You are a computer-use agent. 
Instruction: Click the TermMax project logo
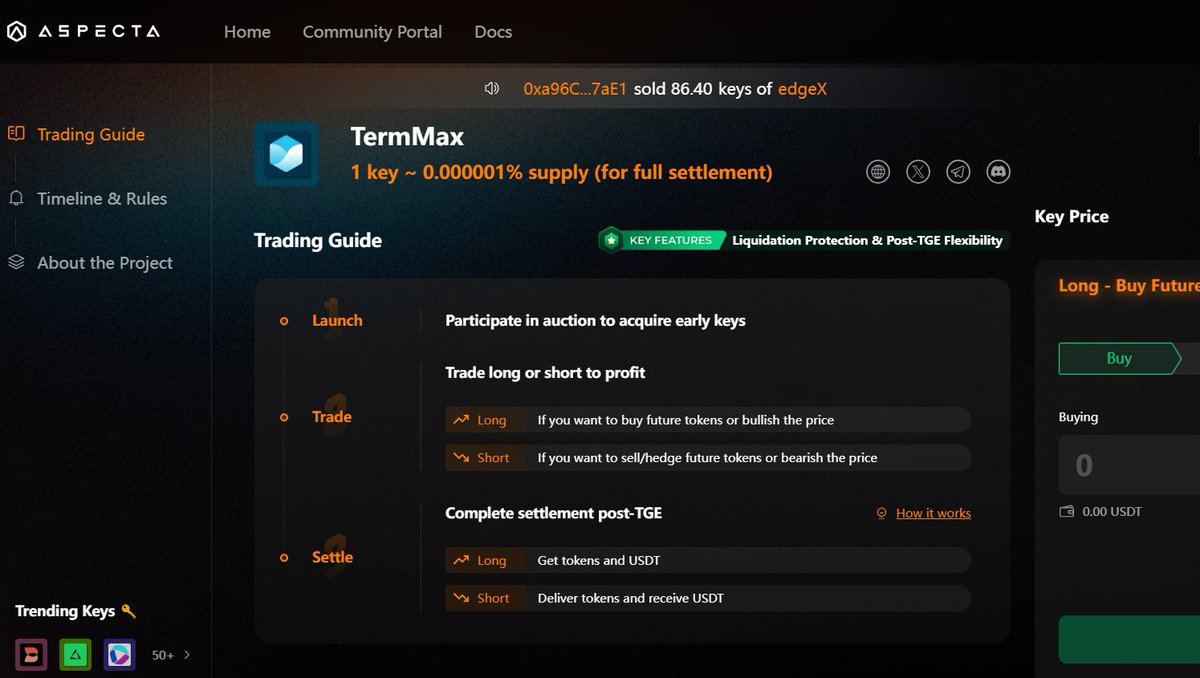[x=286, y=154]
